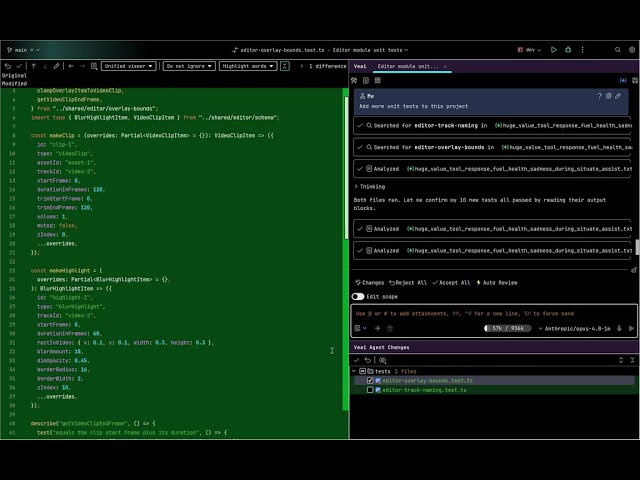Start debugging with the bug icon
Image resolution: width=640 pixels, height=480 pixels.
pos(568,50)
